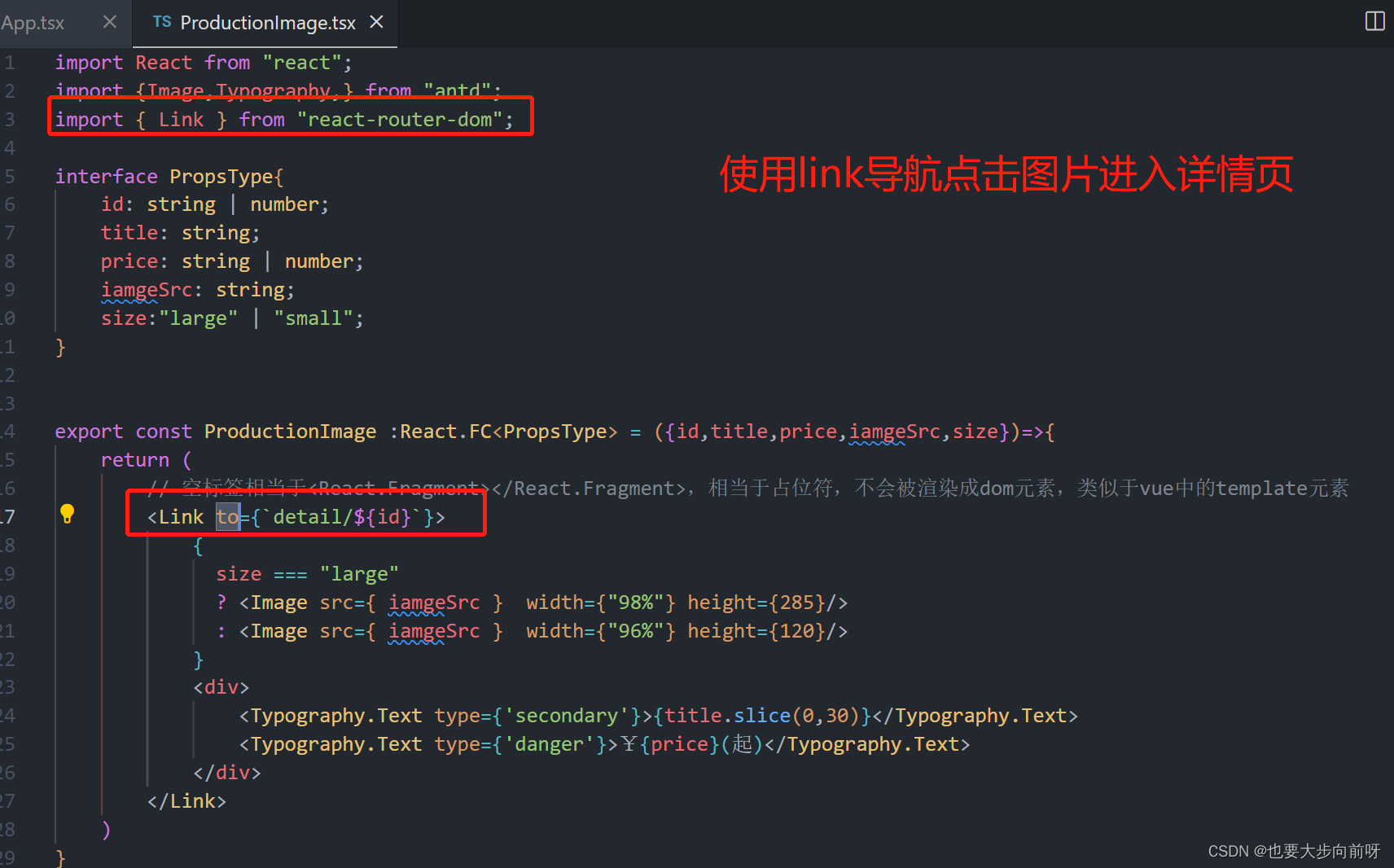Click the PropsType interface name
1394x868 pixels.
pyautogui.click(x=221, y=176)
